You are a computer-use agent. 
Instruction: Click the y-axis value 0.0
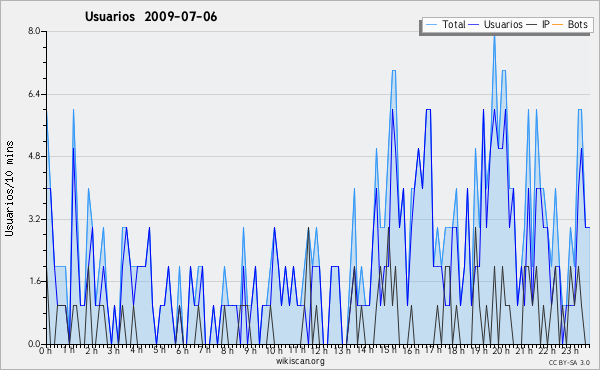tap(34, 344)
